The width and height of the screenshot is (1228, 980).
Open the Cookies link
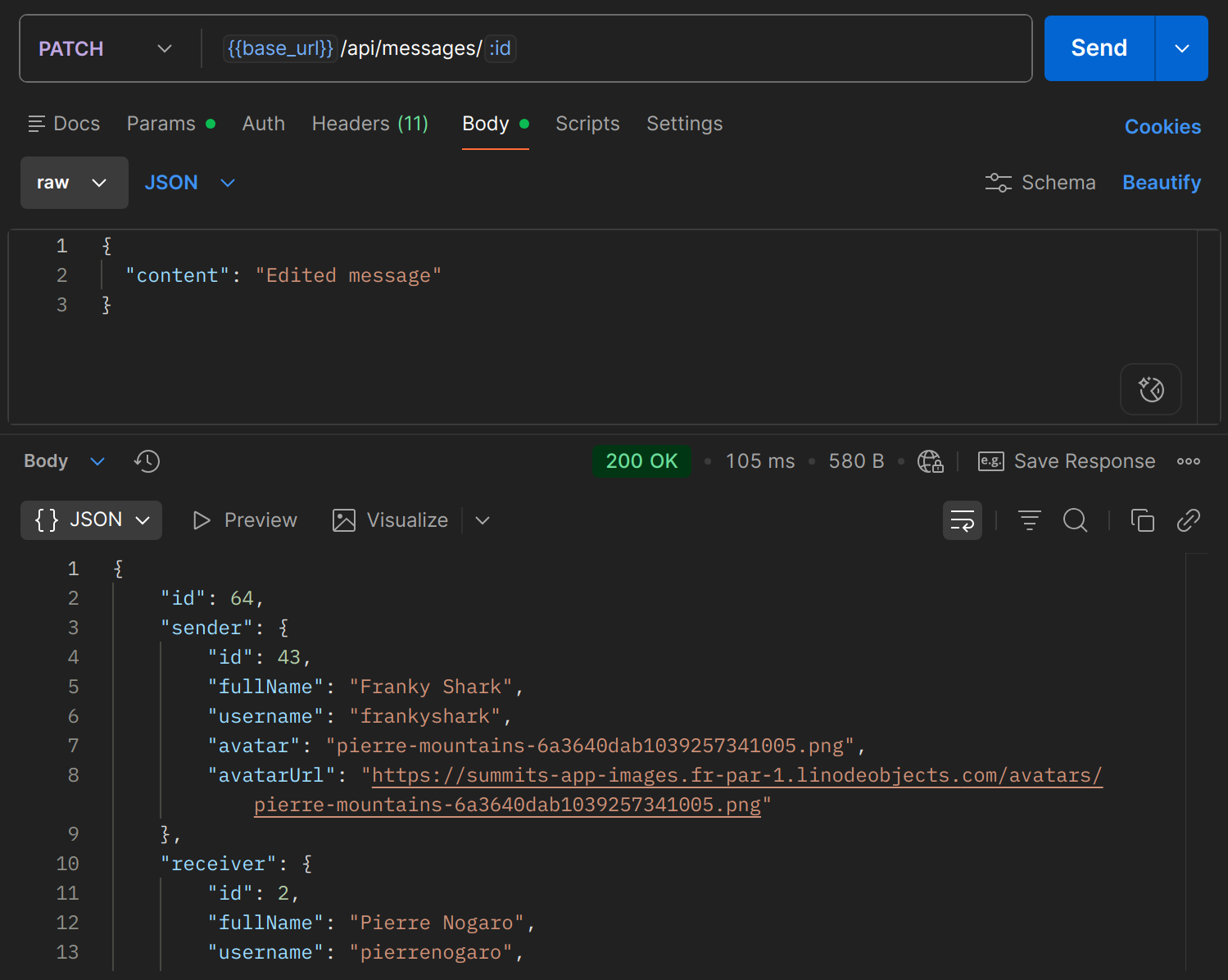tap(1162, 127)
